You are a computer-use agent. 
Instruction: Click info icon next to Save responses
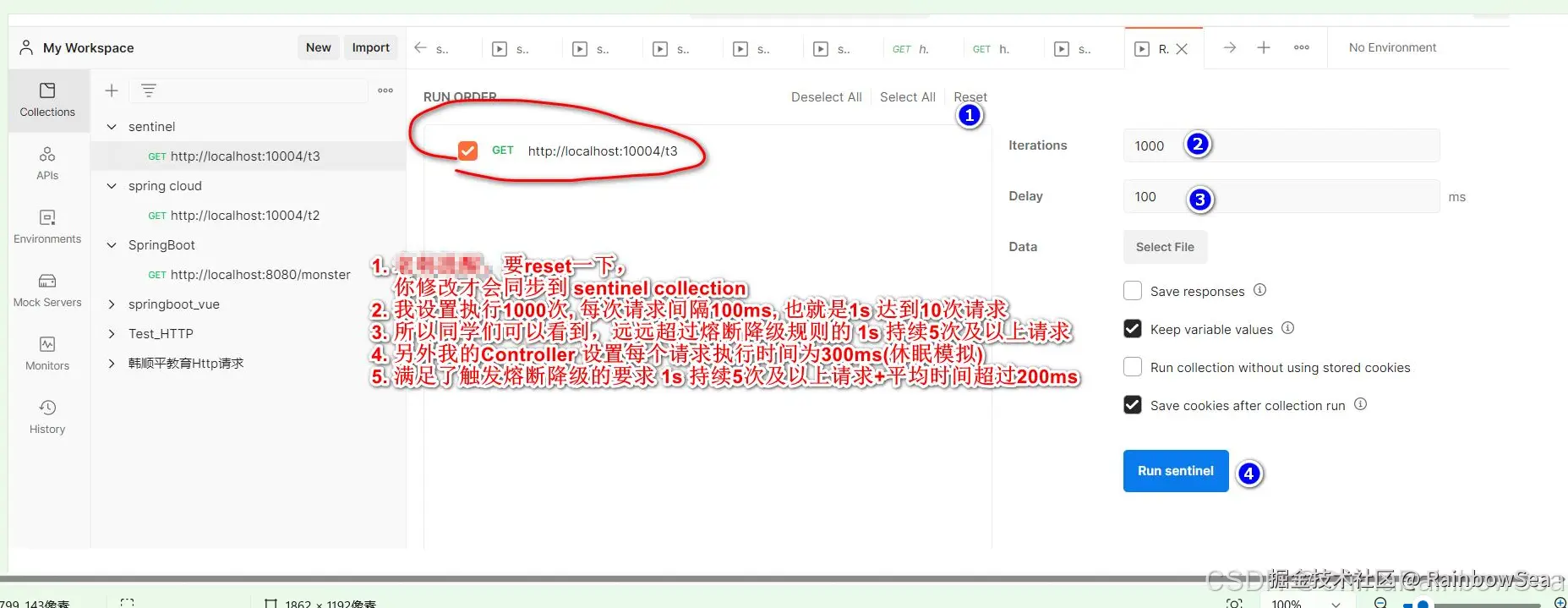click(1259, 290)
